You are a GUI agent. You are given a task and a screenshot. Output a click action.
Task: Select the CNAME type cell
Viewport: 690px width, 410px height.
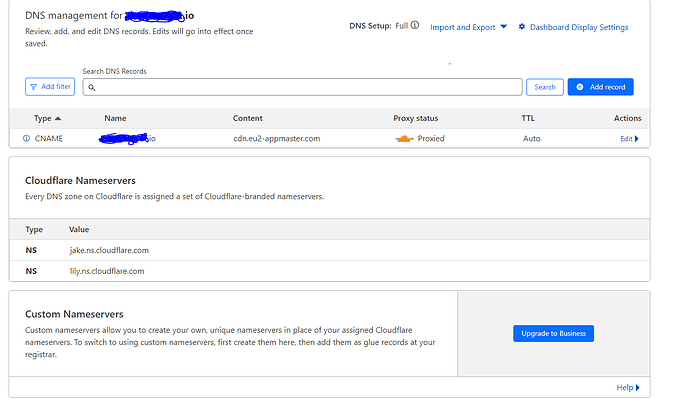pos(48,139)
